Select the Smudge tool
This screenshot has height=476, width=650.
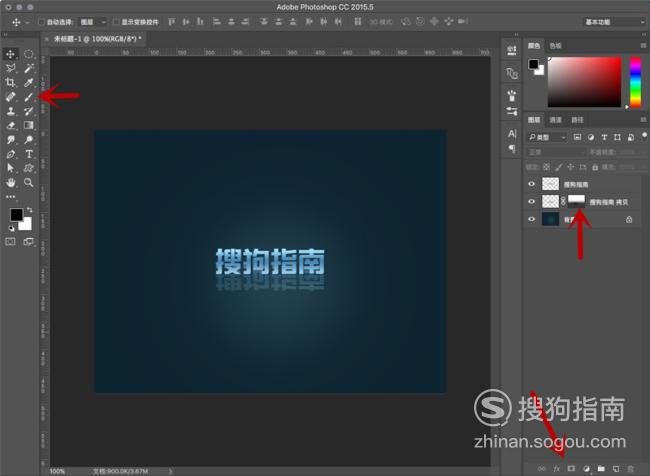10,140
